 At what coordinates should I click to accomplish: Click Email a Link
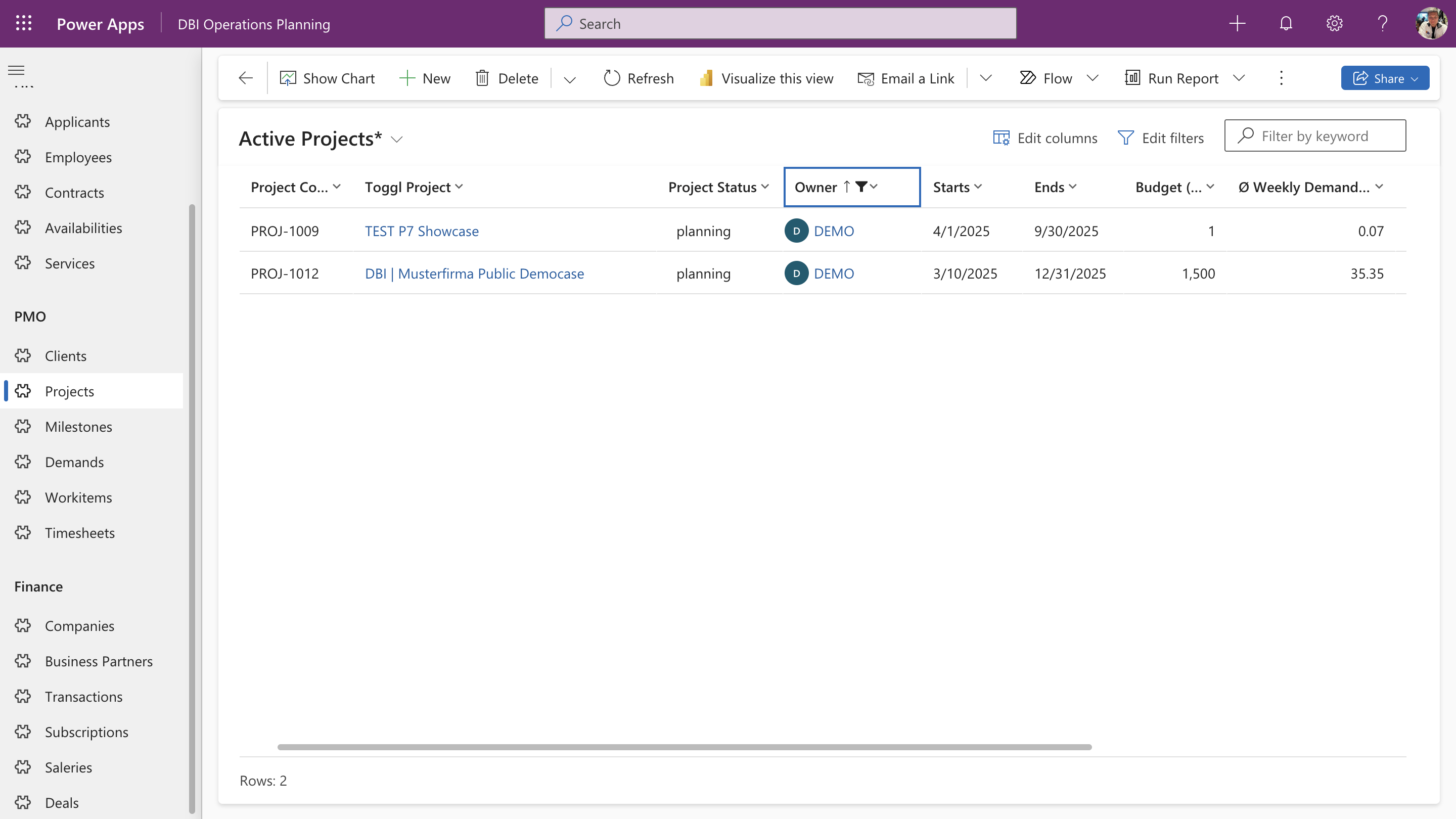905,78
